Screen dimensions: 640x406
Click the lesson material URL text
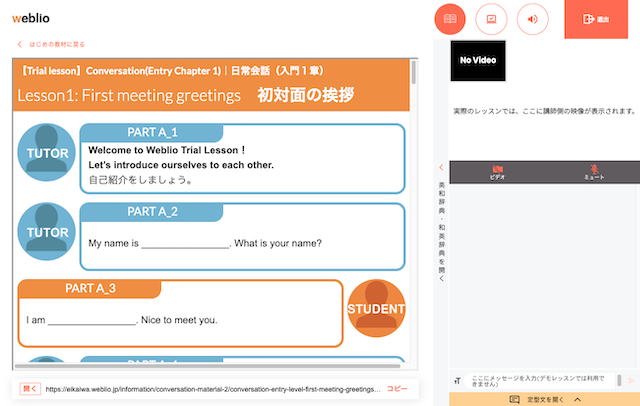(x=213, y=389)
